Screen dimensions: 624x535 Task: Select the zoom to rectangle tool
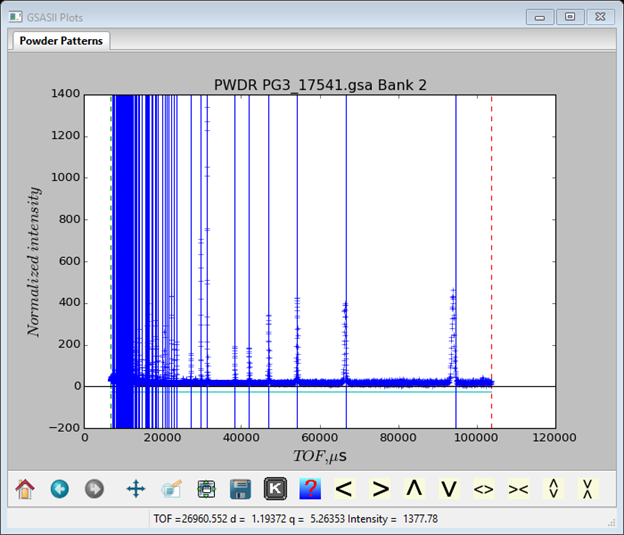point(171,489)
